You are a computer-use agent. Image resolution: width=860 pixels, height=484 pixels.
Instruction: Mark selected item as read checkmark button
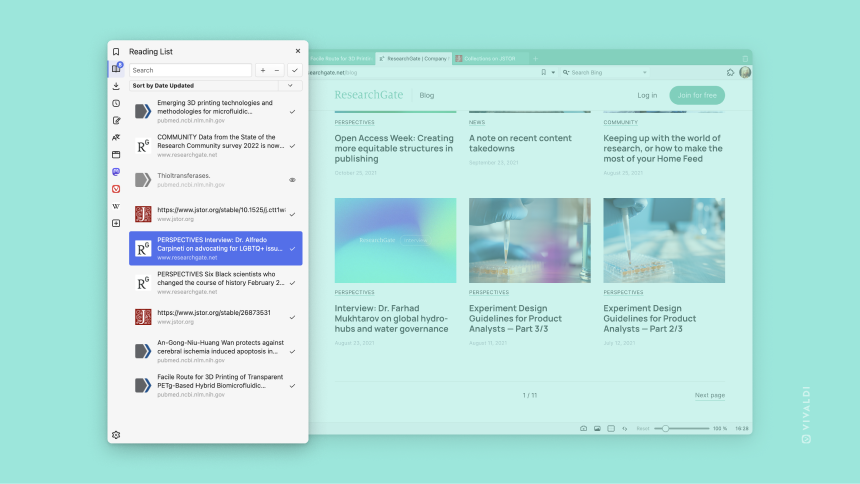tap(295, 70)
